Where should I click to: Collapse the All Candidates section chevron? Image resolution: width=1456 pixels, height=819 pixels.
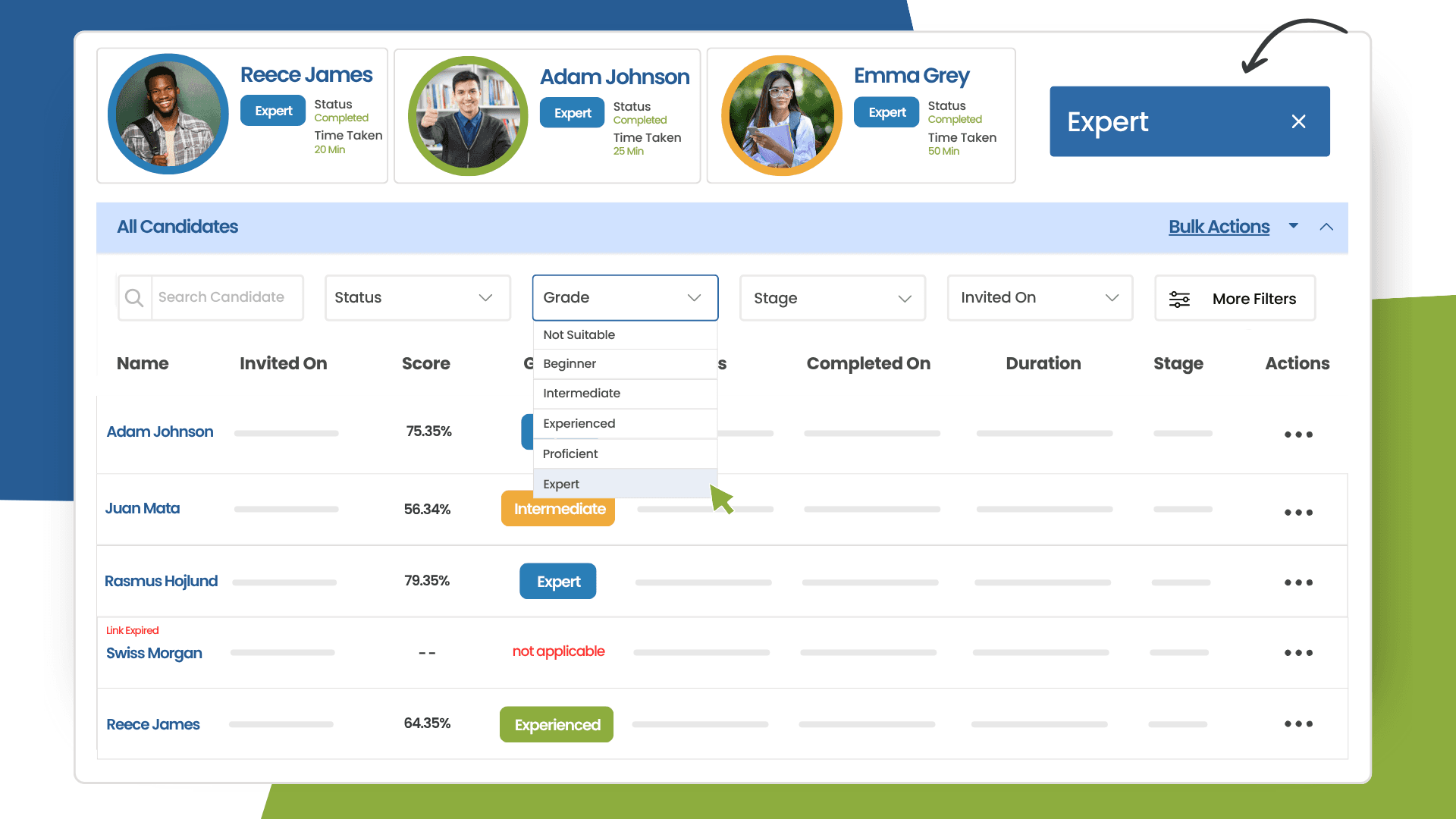1326,227
